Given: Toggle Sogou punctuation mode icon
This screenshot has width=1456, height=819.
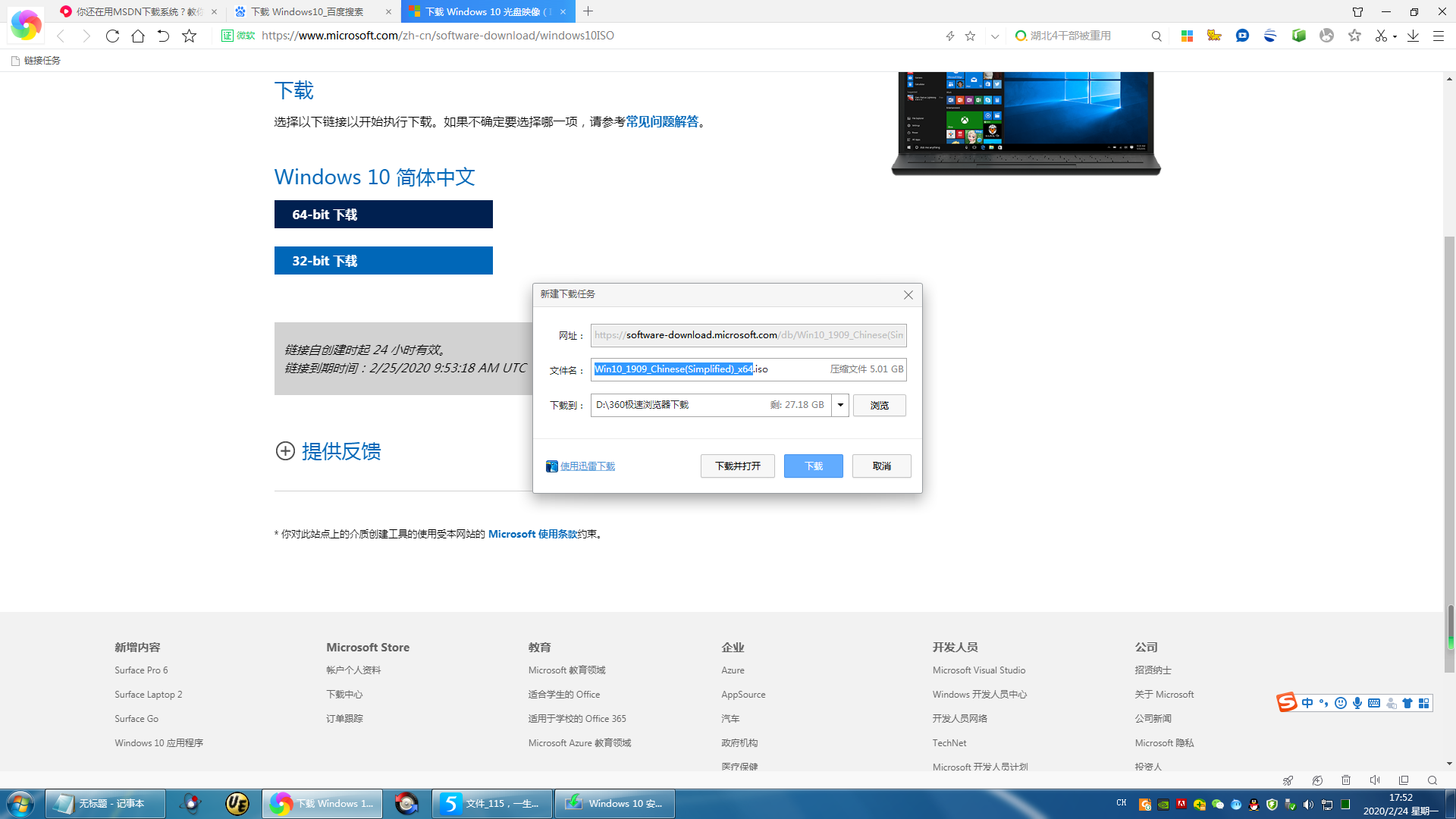Looking at the screenshot, I should coord(1324,703).
